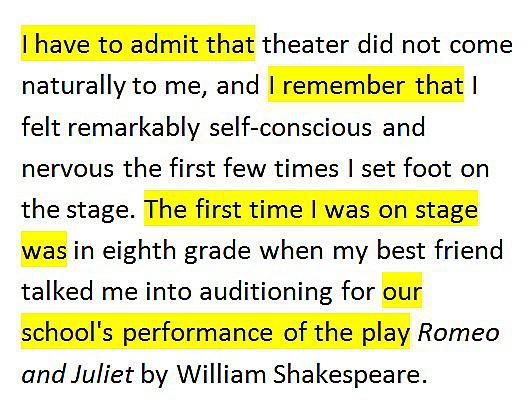Viewport: 531px width, 409px height.
Task: Click the highlighted 'The first time I was on stage'
Action: tap(311, 209)
